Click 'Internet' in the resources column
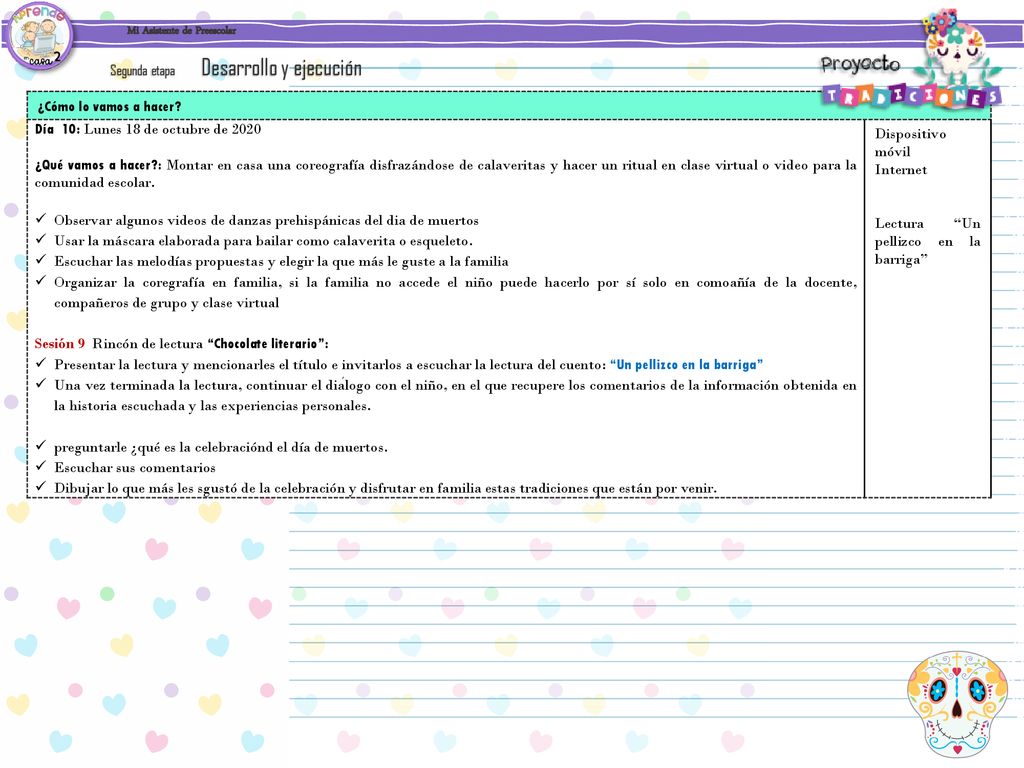This screenshot has height=768, width=1024. (901, 170)
